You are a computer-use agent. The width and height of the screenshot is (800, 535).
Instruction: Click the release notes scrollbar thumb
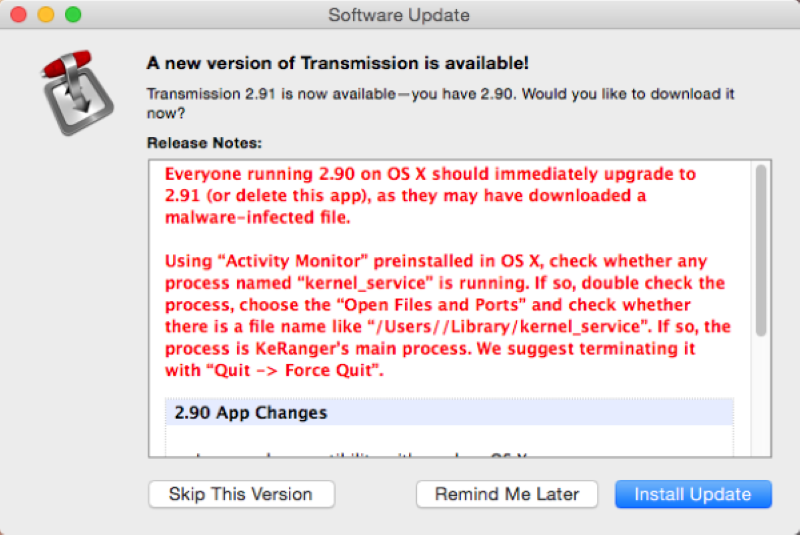761,250
